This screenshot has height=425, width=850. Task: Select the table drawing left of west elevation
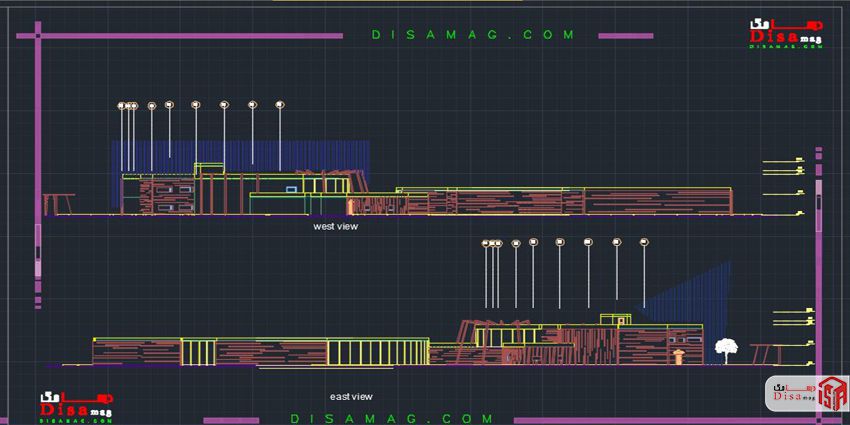tap(58, 202)
